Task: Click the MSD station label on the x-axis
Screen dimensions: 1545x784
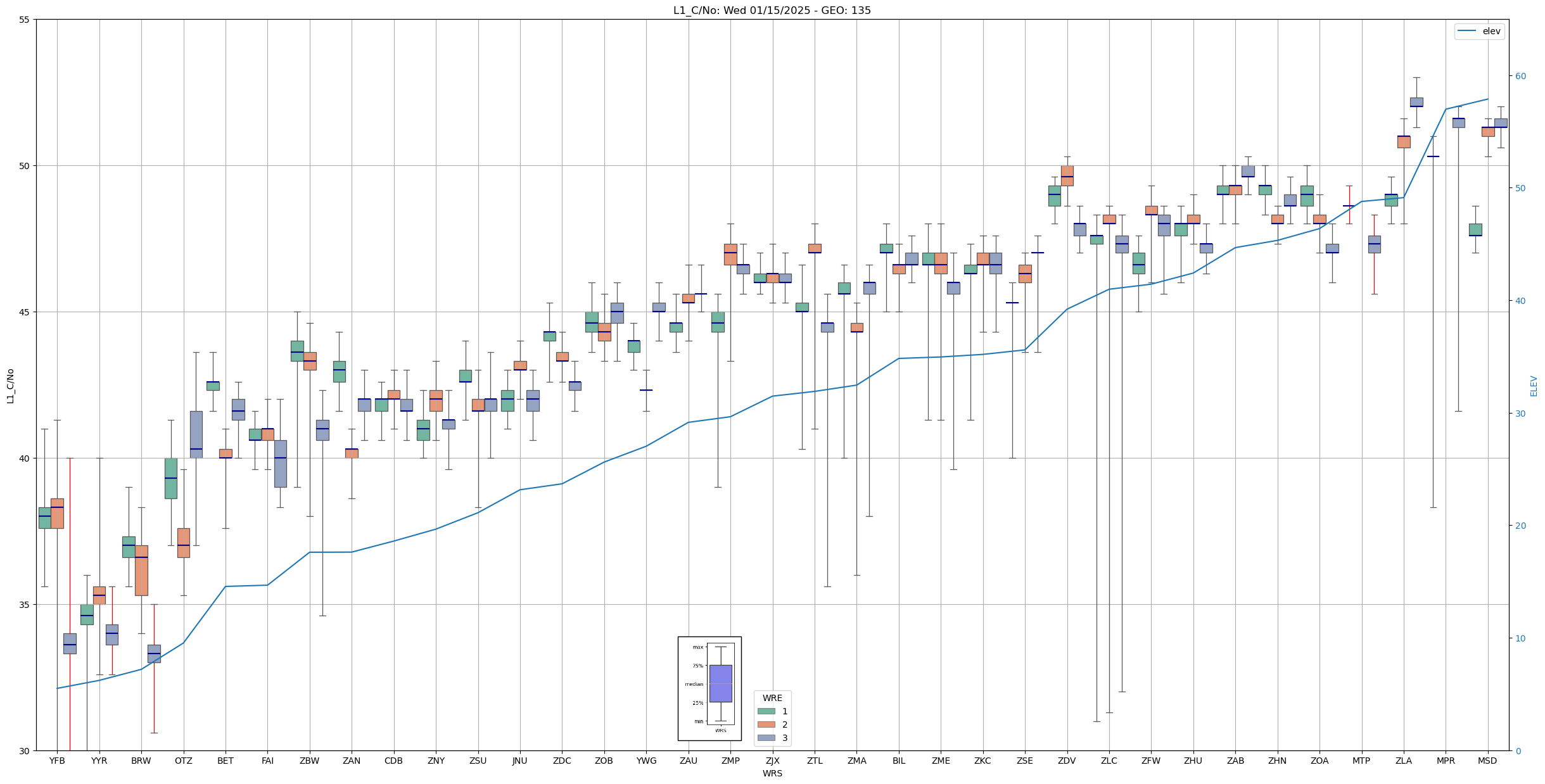Action: click(x=1487, y=761)
